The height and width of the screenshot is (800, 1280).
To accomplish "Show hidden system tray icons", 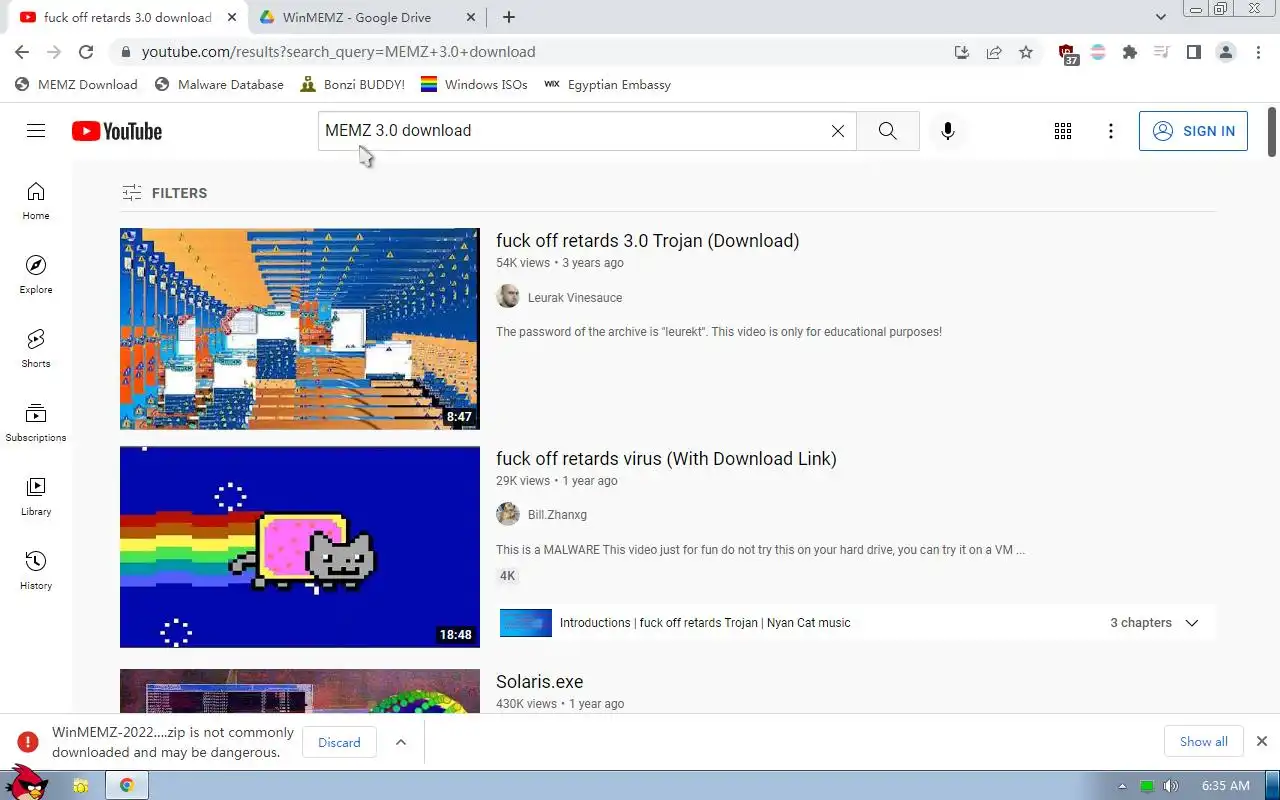I will point(1122,786).
